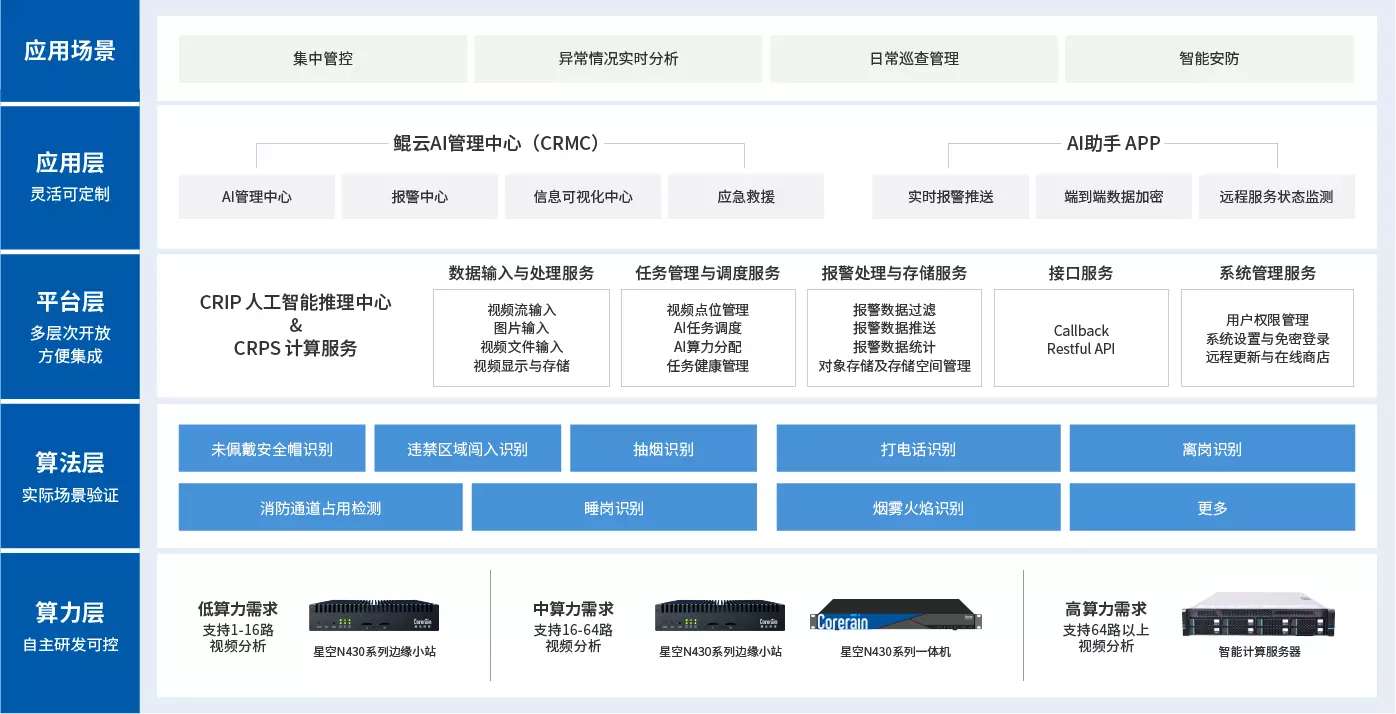The height and width of the screenshot is (714, 1396).
Task: Choose the 打电话识别 algorithm tile
Action: pos(918,449)
